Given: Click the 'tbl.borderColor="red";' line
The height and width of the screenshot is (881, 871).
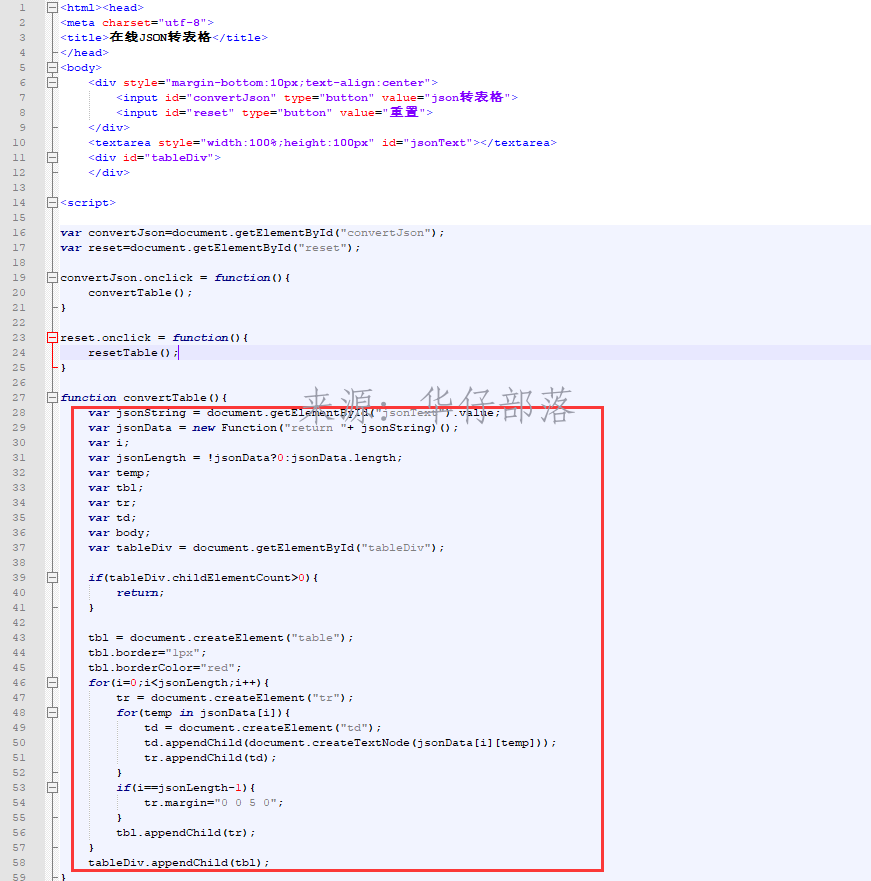Looking at the screenshot, I should tap(165, 667).
